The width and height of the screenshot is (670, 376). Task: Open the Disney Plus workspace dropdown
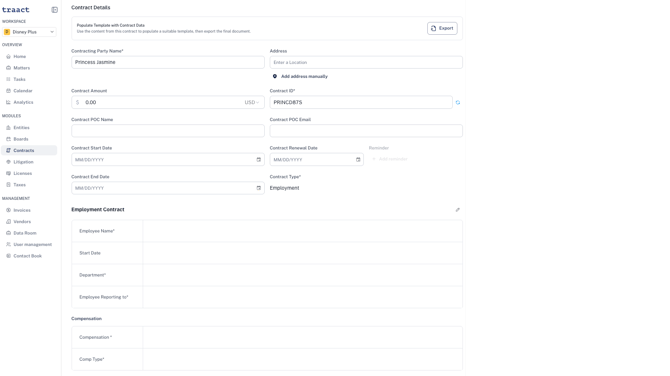(29, 32)
